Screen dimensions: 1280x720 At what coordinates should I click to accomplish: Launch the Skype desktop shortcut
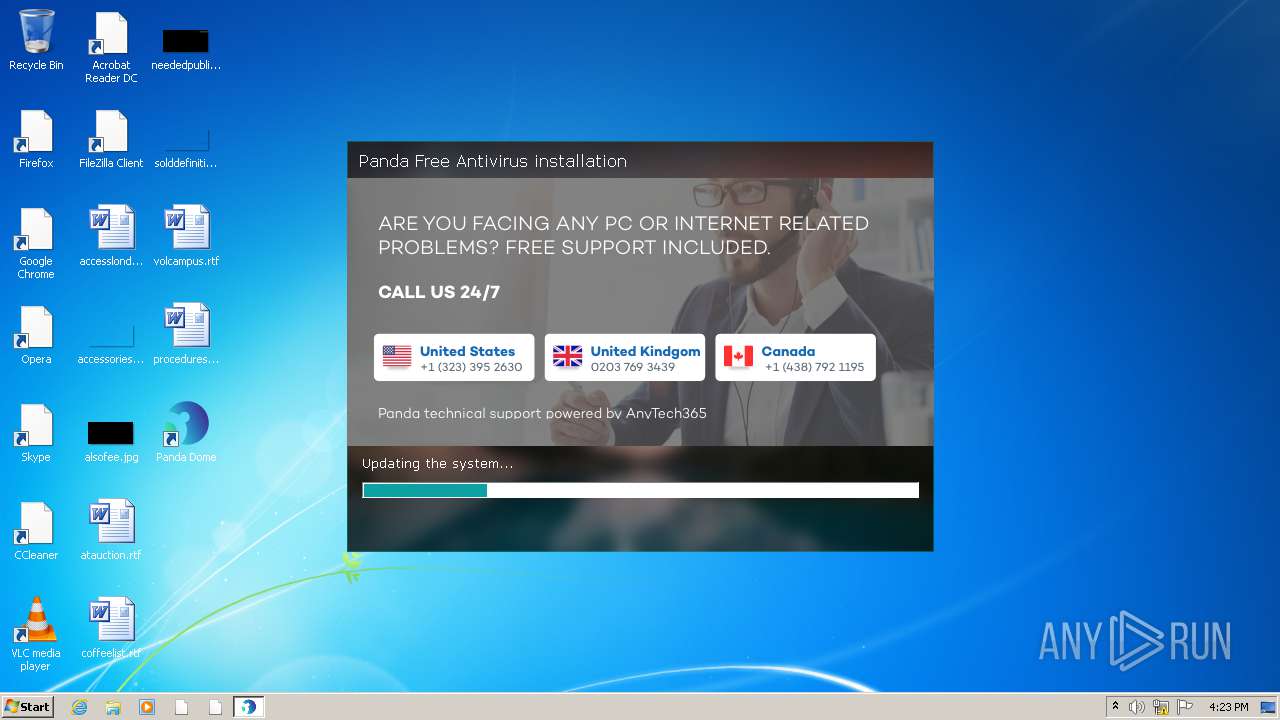36,432
